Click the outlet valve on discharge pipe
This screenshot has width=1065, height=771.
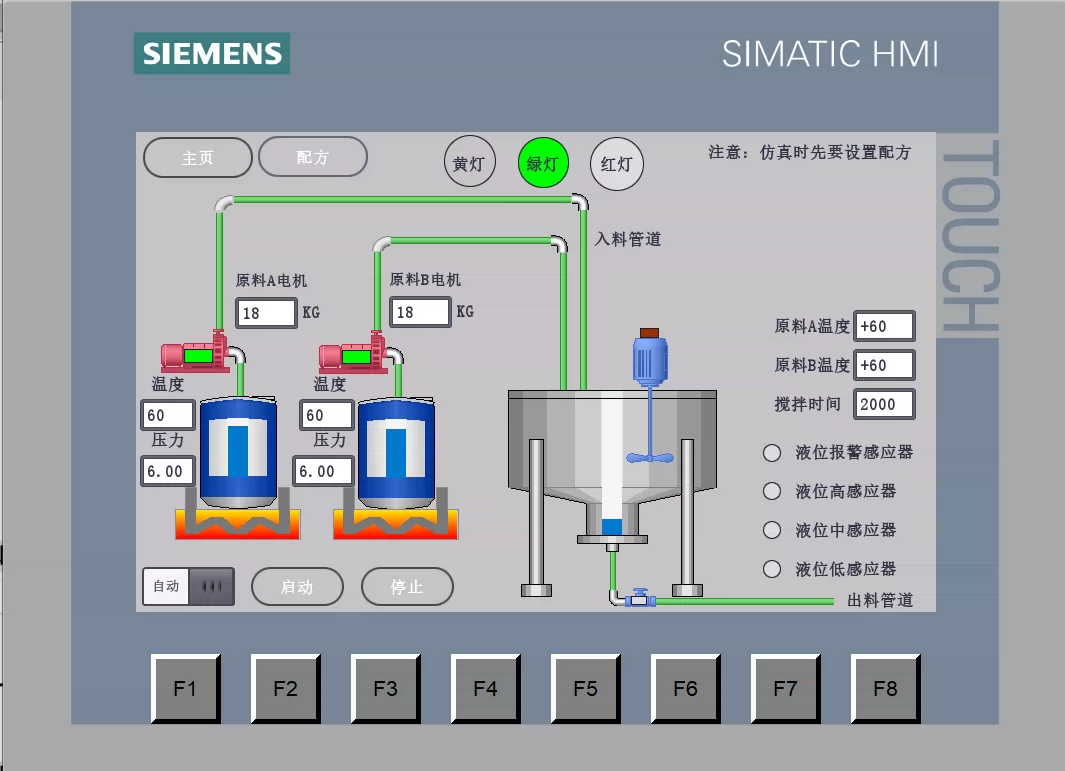click(x=640, y=598)
